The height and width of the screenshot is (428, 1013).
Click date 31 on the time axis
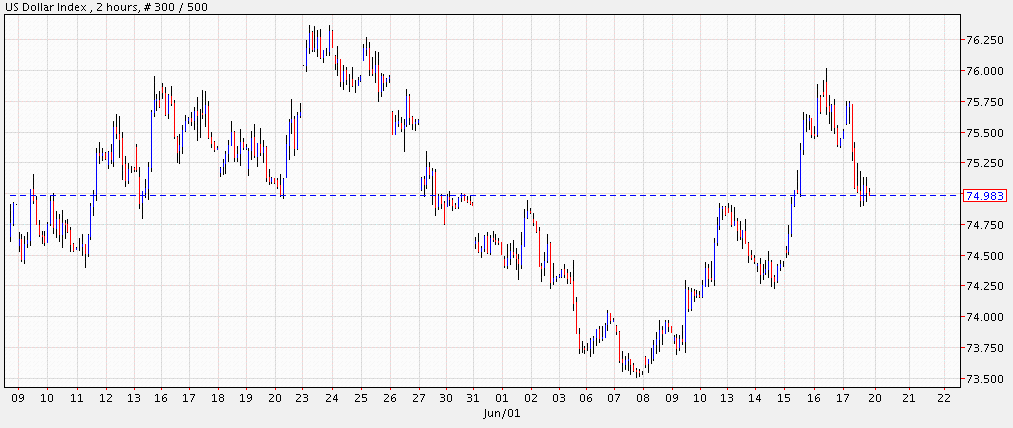point(473,398)
